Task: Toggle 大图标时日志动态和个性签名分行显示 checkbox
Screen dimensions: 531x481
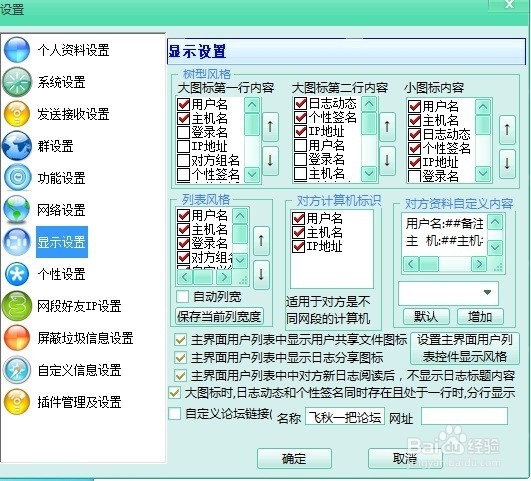Action: point(174,393)
